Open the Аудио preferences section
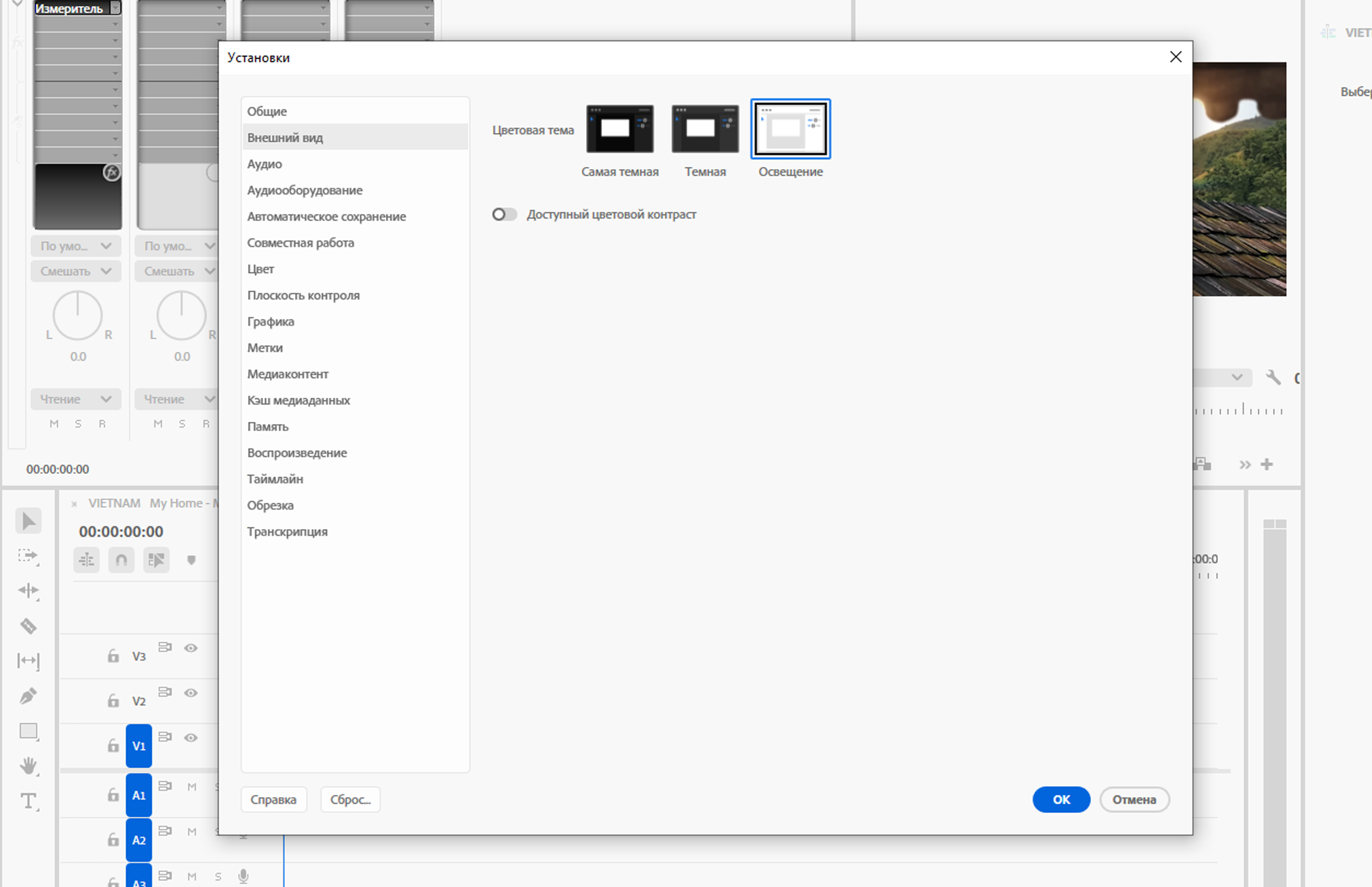This screenshot has width=1372, height=887. [265, 164]
